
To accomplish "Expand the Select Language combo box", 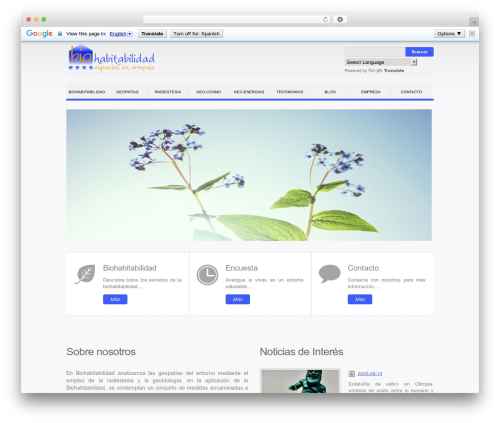I will click(x=381, y=62).
